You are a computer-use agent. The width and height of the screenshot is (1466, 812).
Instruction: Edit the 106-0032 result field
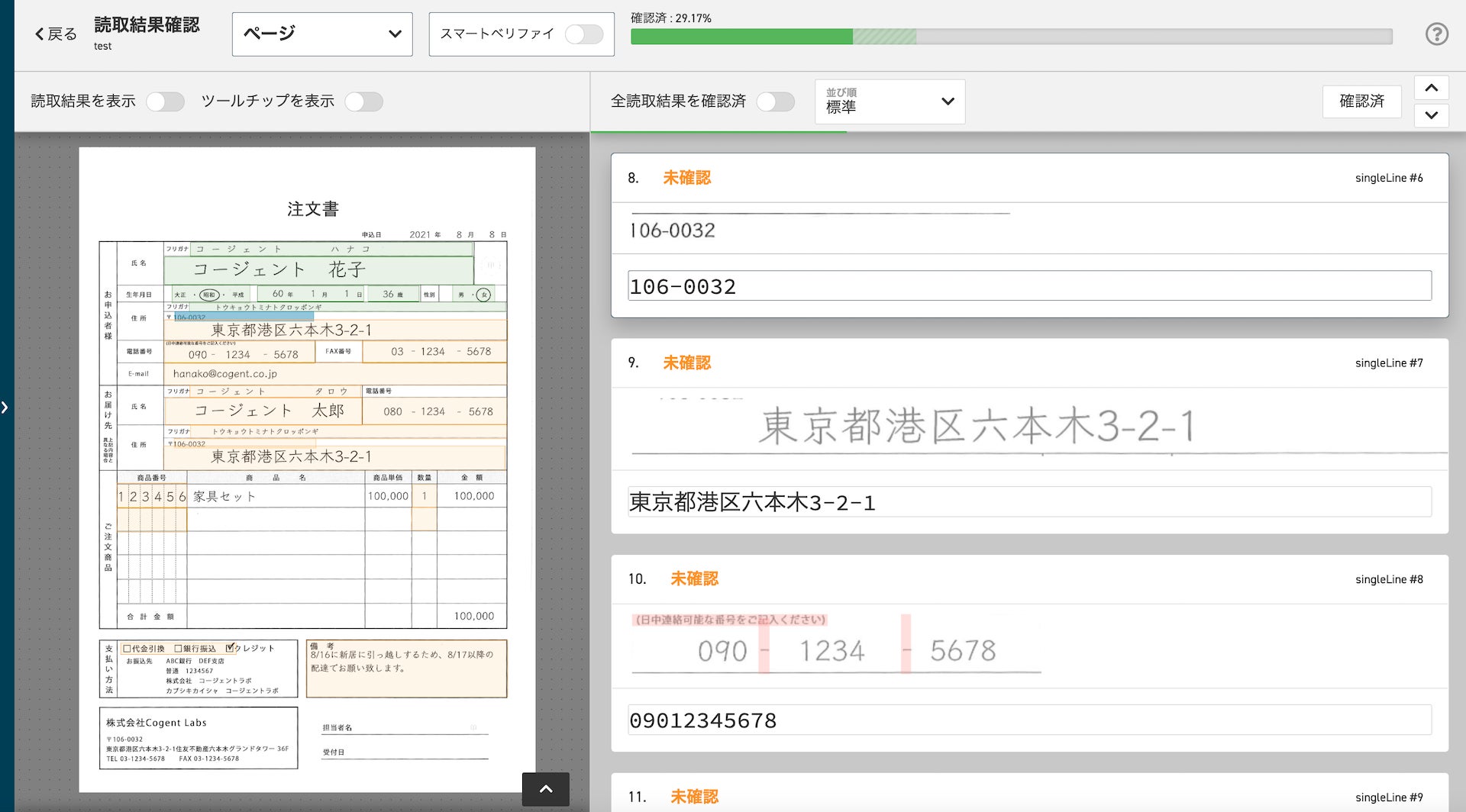click(x=1029, y=286)
